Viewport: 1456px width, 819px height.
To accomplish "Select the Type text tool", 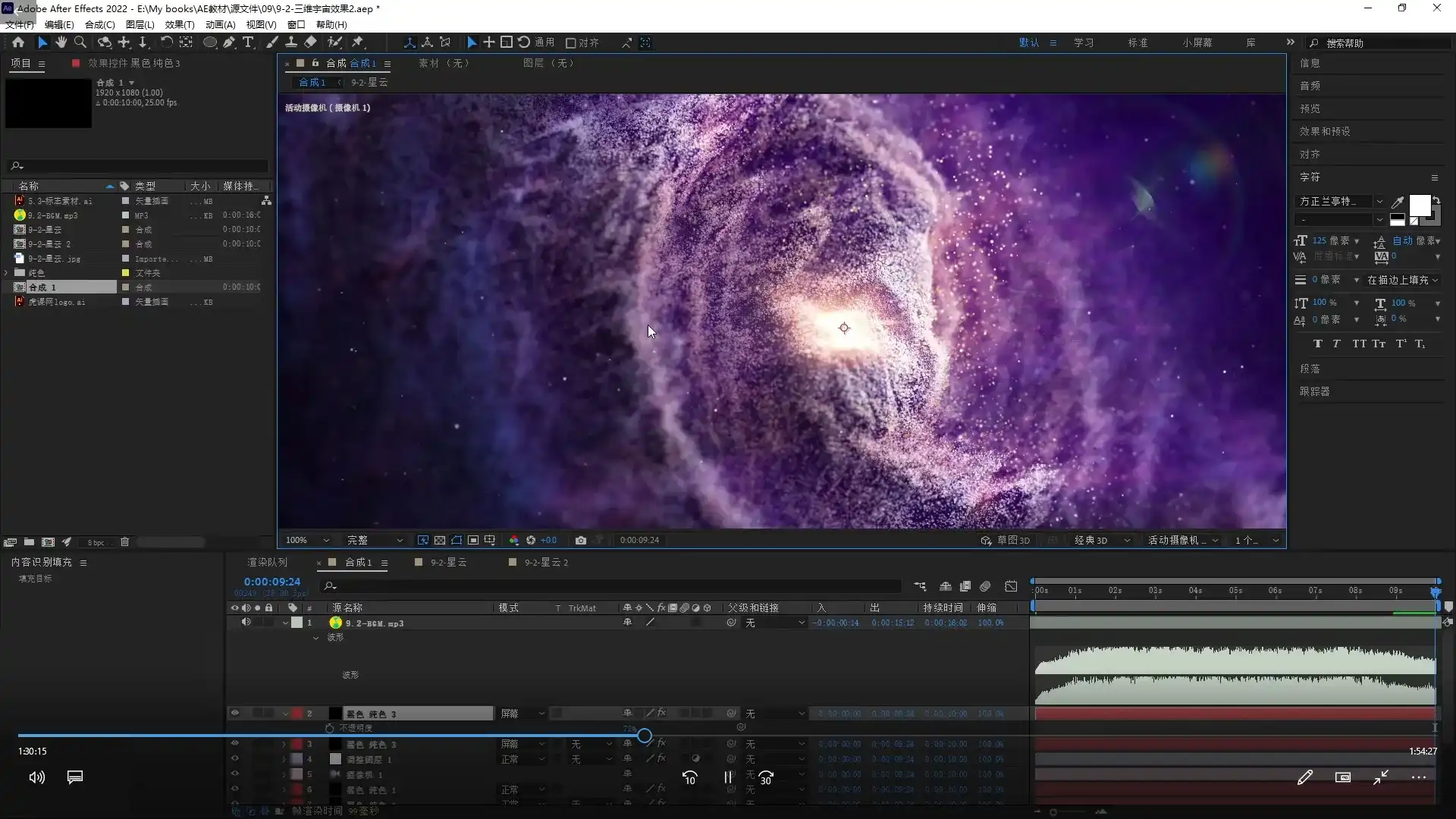I will pos(248,42).
